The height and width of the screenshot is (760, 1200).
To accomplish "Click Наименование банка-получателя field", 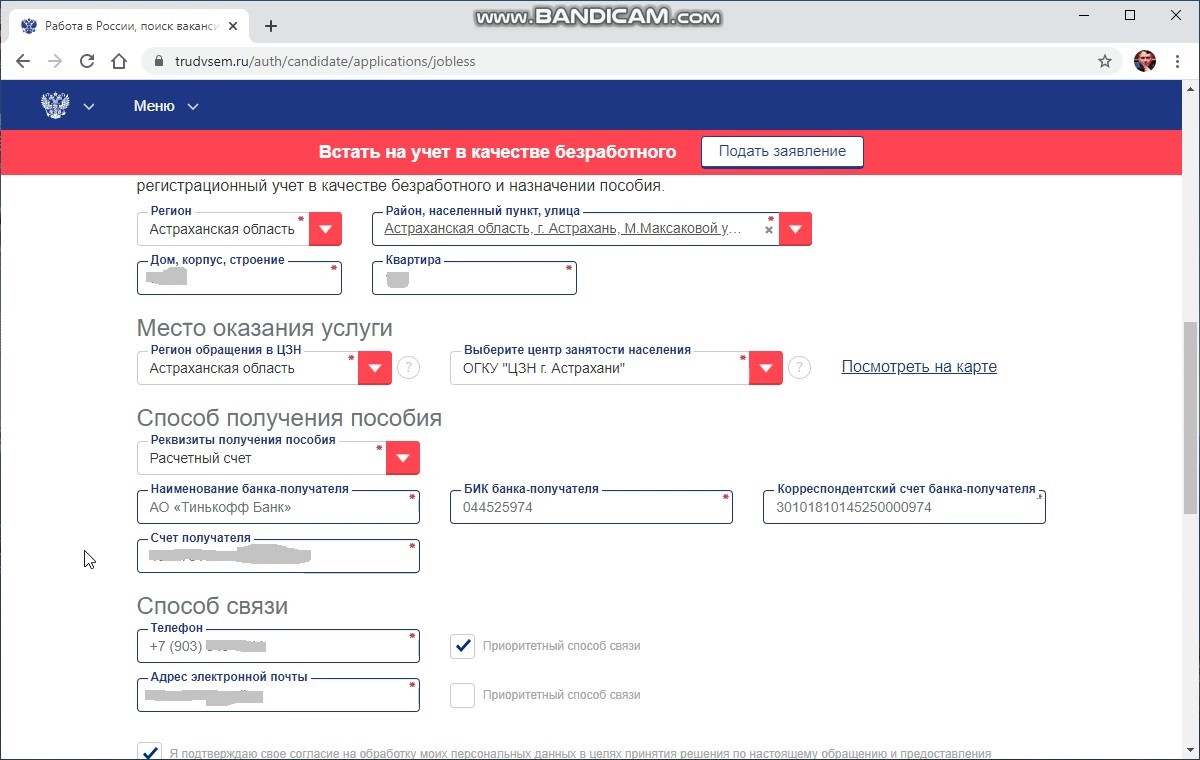I will (x=278, y=507).
